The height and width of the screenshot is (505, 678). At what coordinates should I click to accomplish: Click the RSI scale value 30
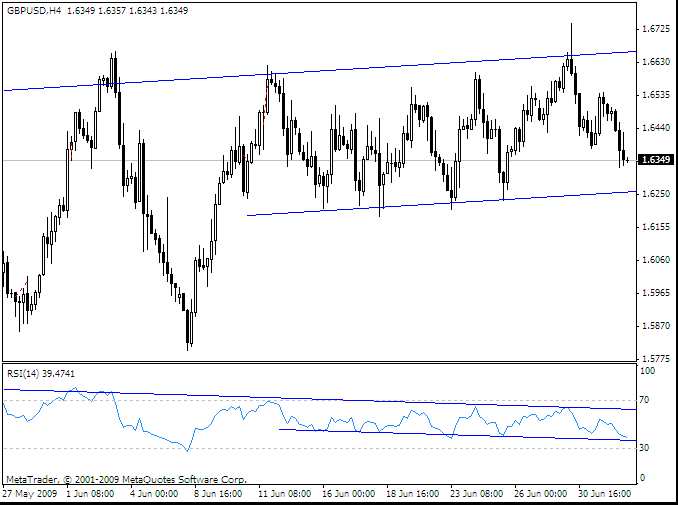(644, 448)
